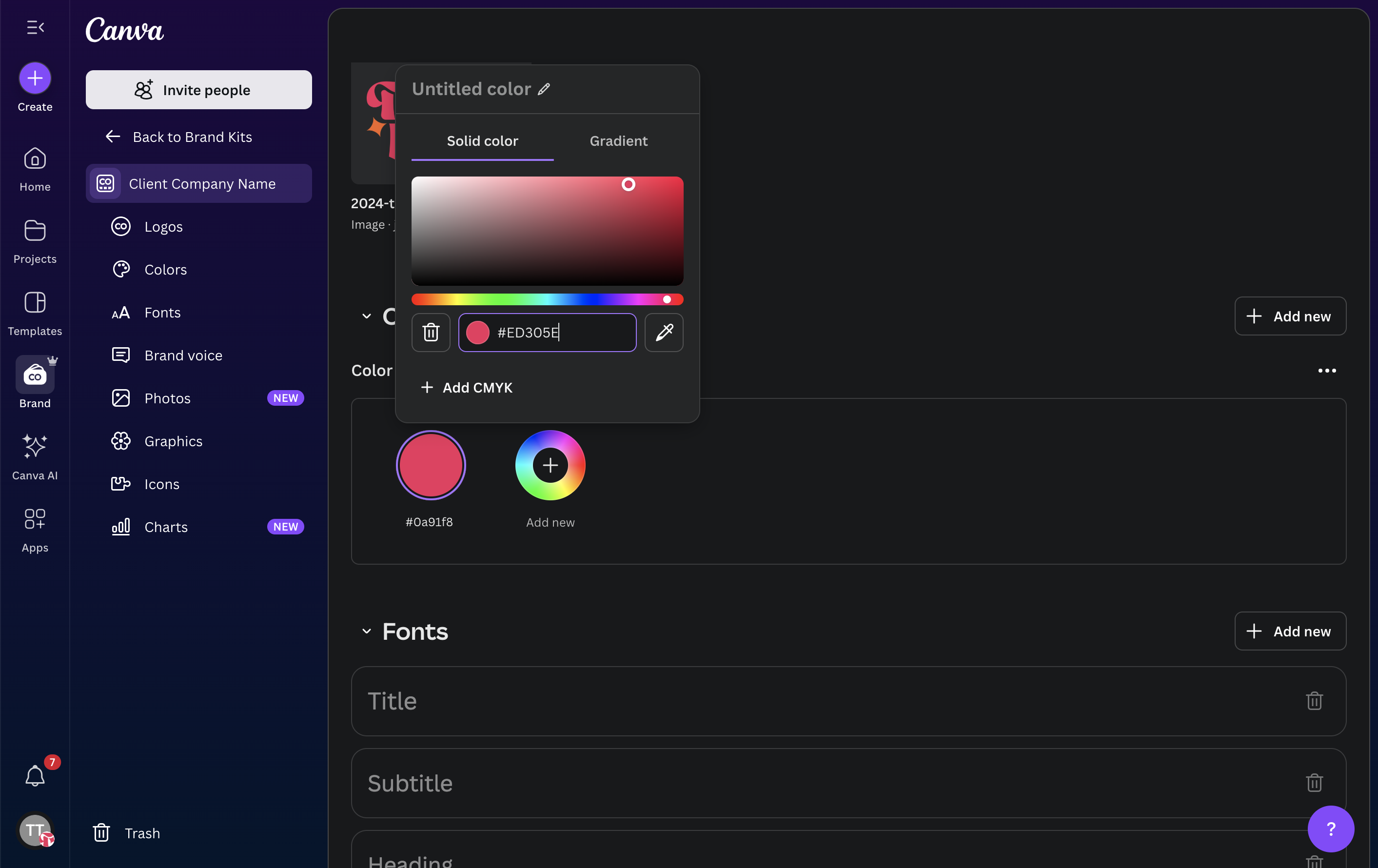Click the hex code input field
The image size is (1378, 868).
tap(547, 333)
